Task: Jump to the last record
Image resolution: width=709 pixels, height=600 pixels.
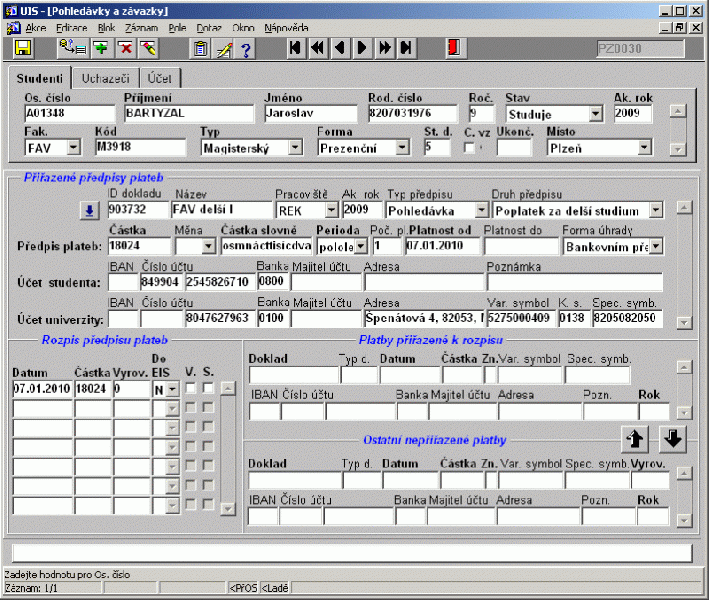Action: (x=406, y=48)
